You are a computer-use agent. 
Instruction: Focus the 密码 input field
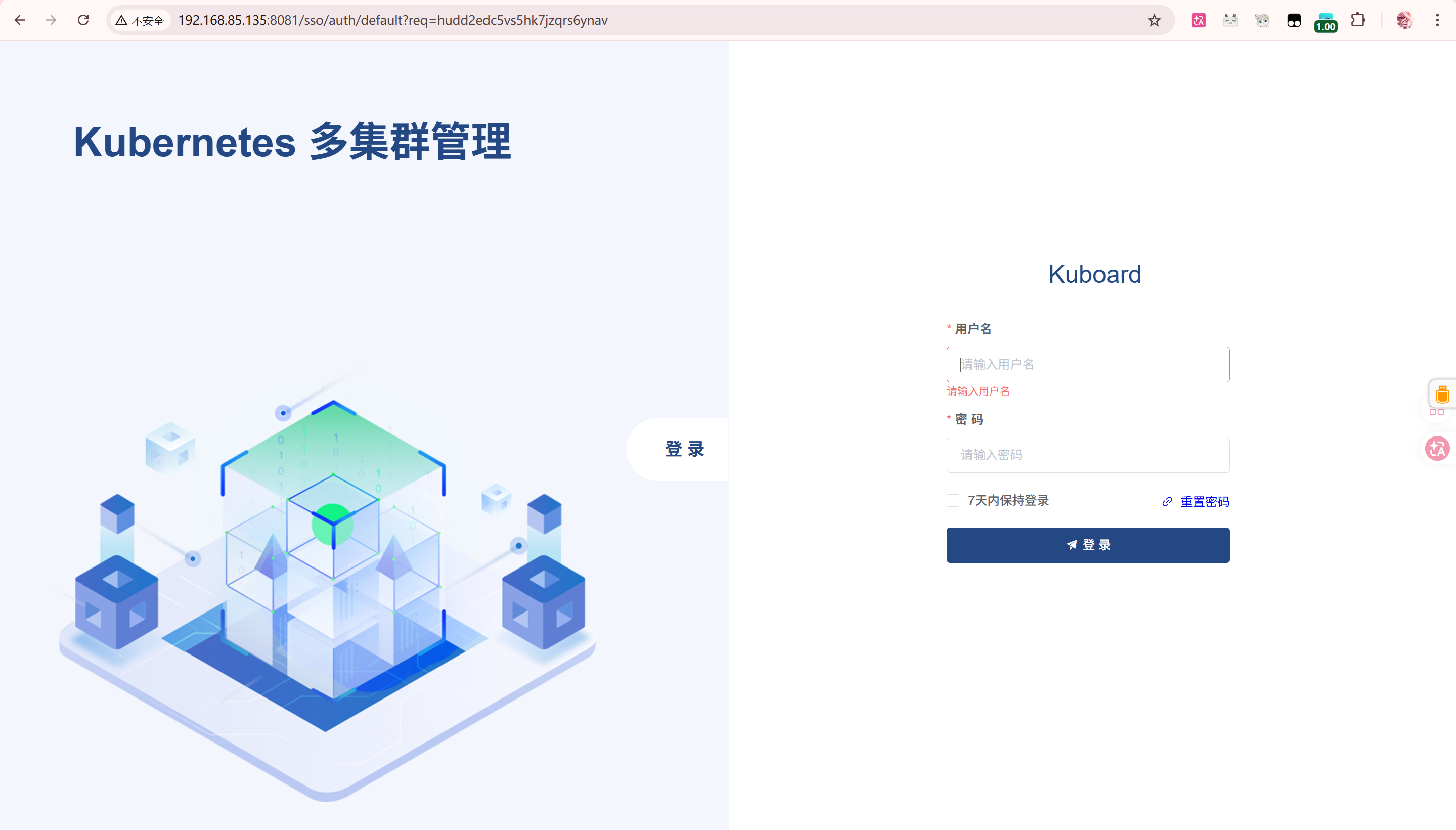(x=1087, y=455)
